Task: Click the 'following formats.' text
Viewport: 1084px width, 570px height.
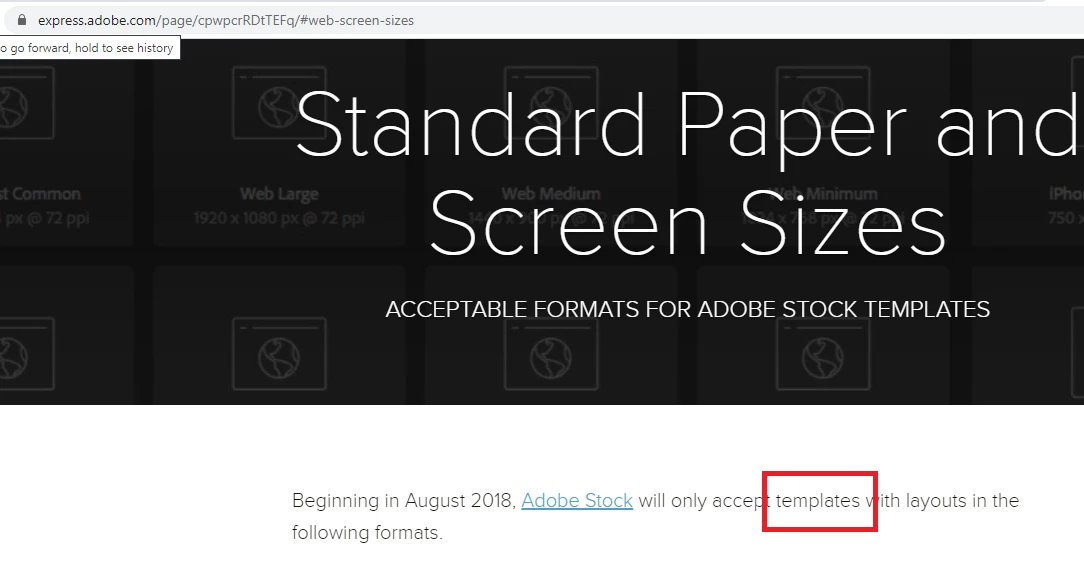Action: coord(367,533)
